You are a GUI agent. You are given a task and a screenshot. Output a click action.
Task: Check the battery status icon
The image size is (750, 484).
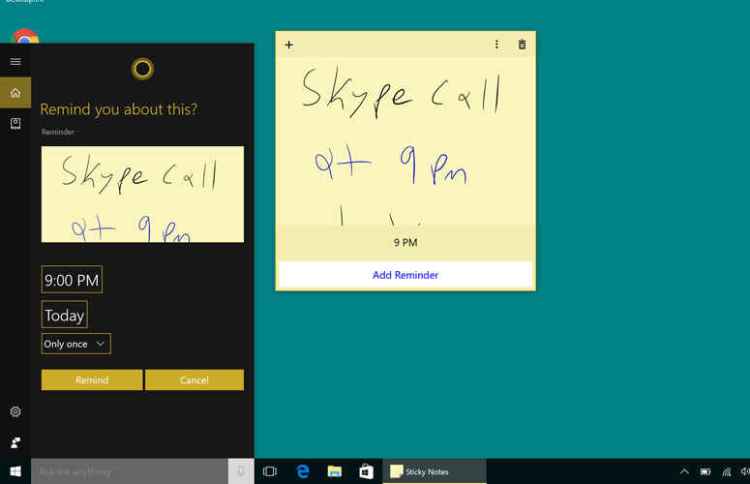point(705,472)
